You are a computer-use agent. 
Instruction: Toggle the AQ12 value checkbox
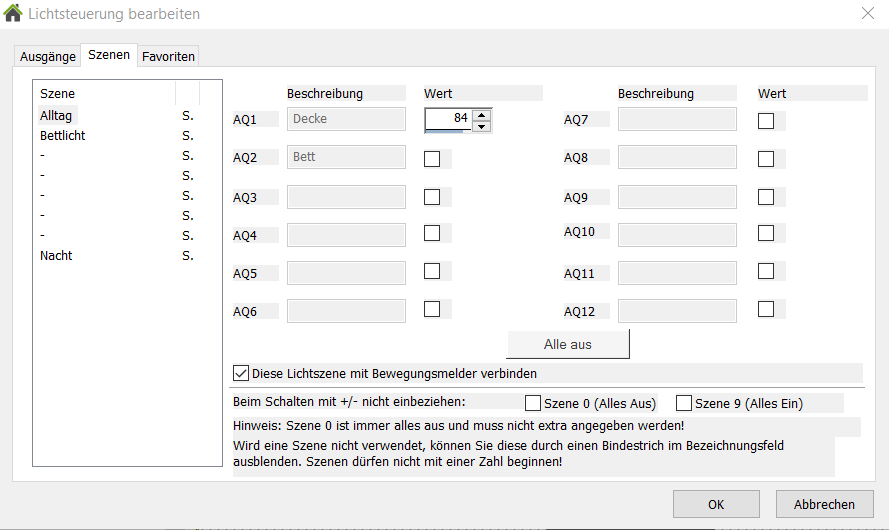tap(766, 309)
